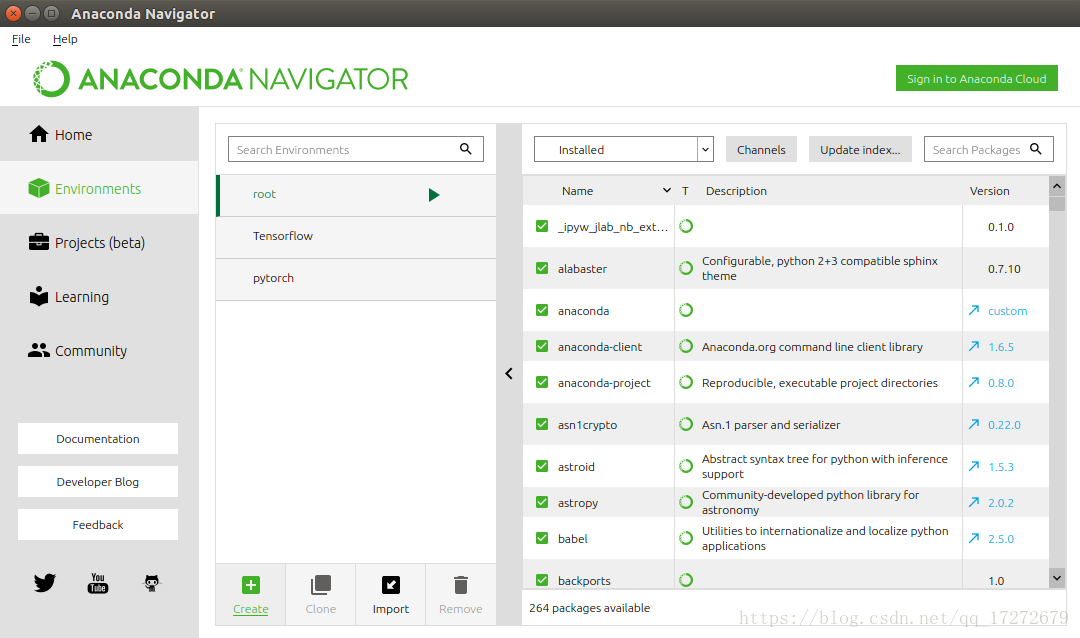Image resolution: width=1080 pixels, height=638 pixels.
Task: Toggle the astropy checkbox
Action: 542,502
